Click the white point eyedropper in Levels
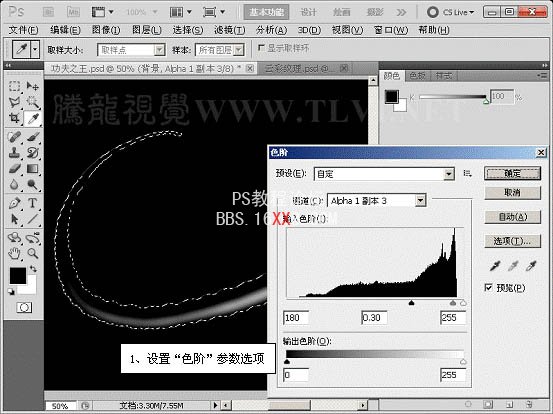Image resolution: width=553 pixels, height=414 pixels. [531, 266]
